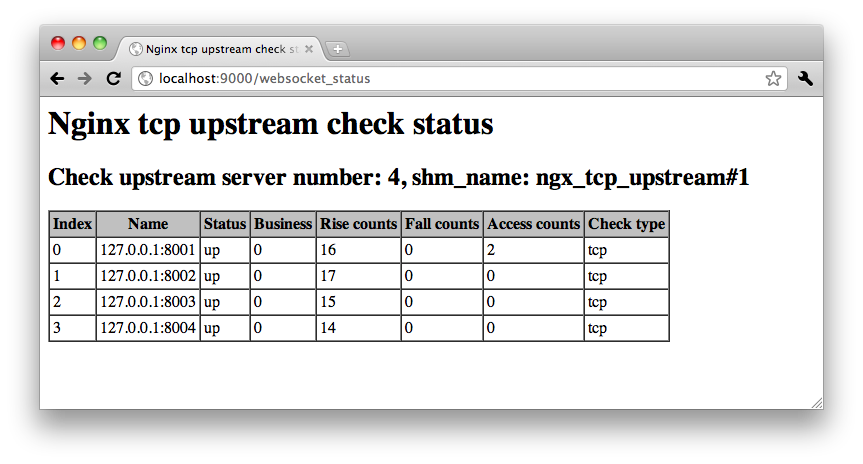Image resolution: width=863 pixels, height=464 pixels.
Task: Click rise count "15" for 127.0.0.1:8003
Action: [x=358, y=302]
